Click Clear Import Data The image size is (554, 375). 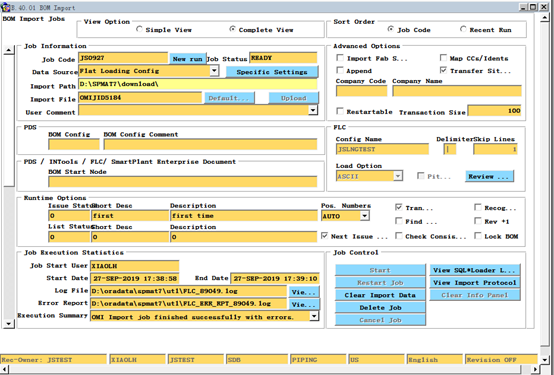pyautogui.click(x=380, y=295)
